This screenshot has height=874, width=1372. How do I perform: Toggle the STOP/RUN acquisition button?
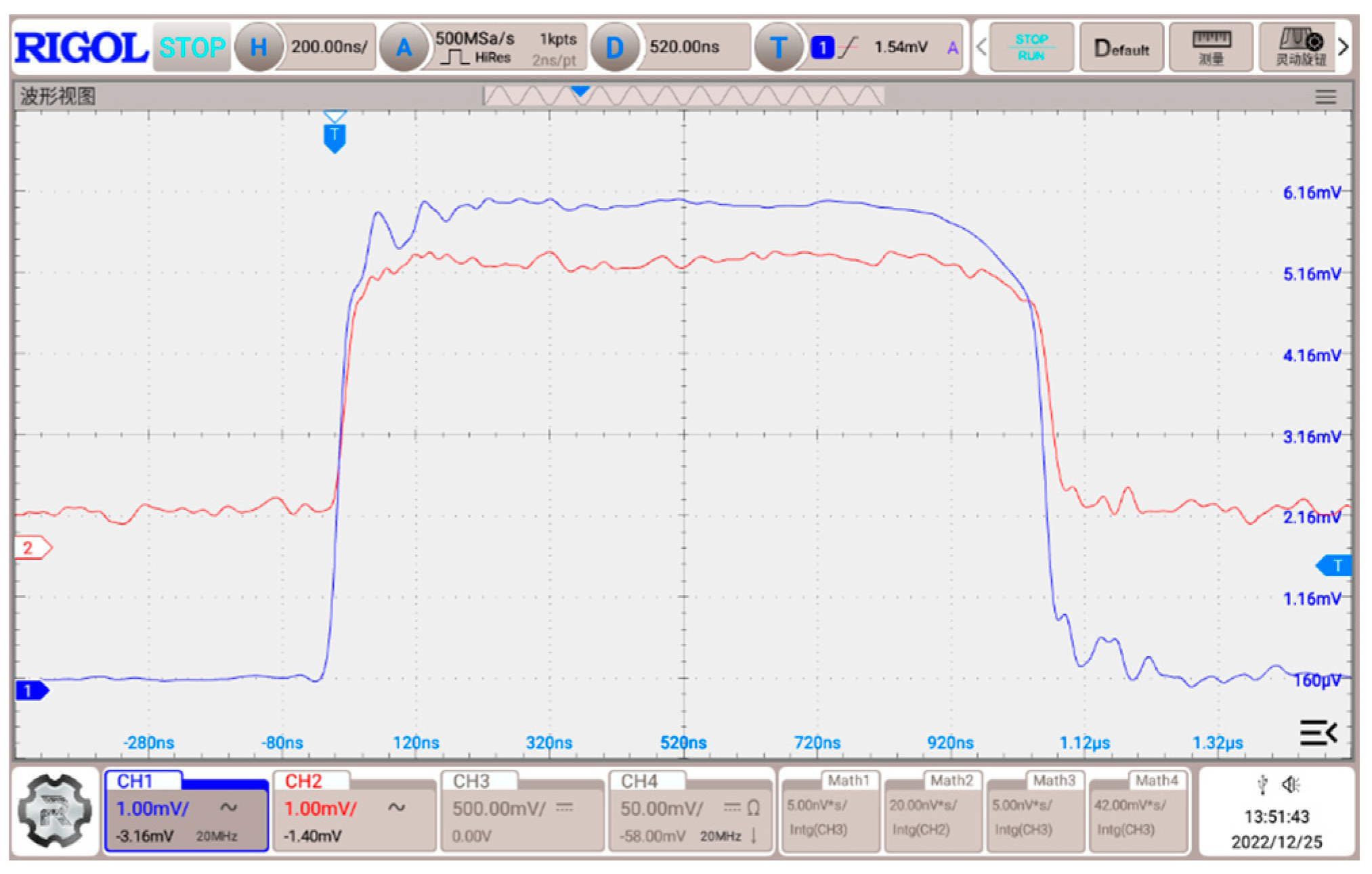[1031, 47]
